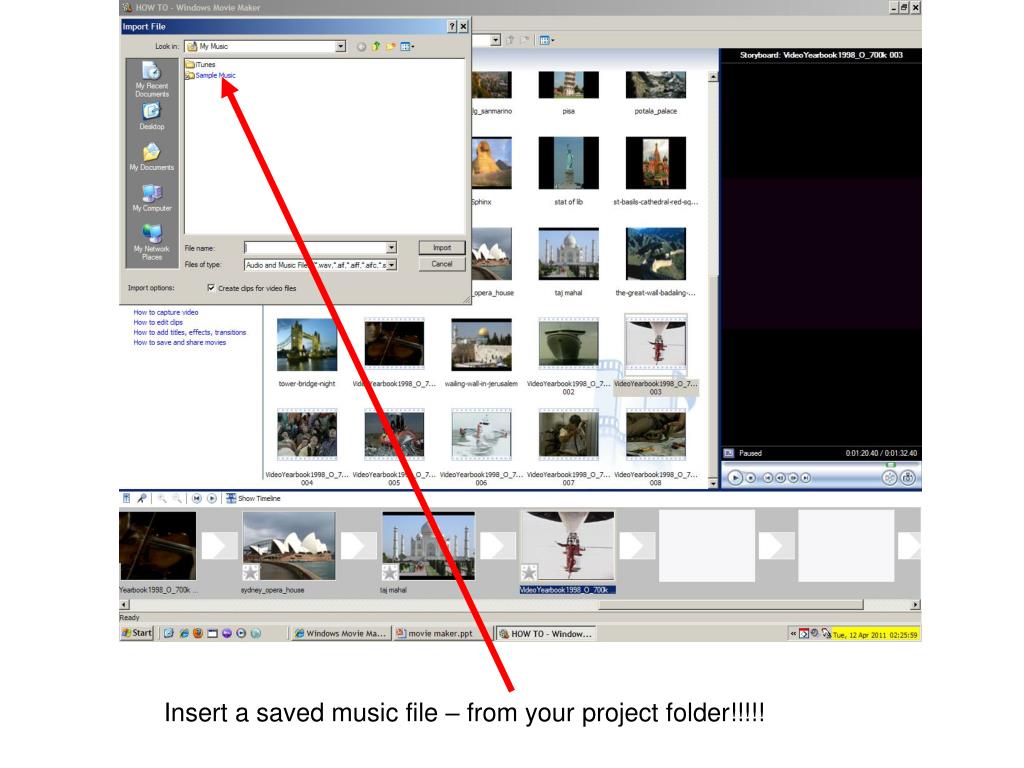Screen dimensions: 1024x768
Task: Select the taj mahal collection thumbnail
Action: coord(568,253)
